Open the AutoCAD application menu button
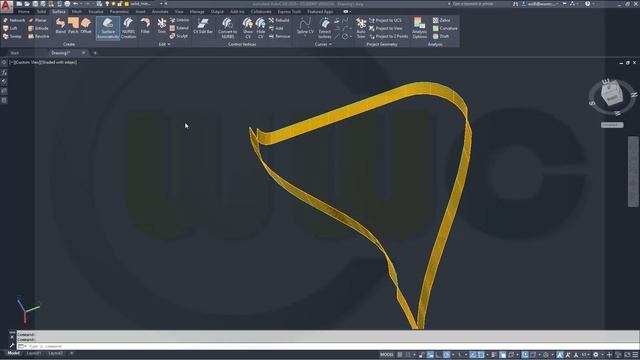The width and height of the screenshot is (640, 360). [6, 6]
